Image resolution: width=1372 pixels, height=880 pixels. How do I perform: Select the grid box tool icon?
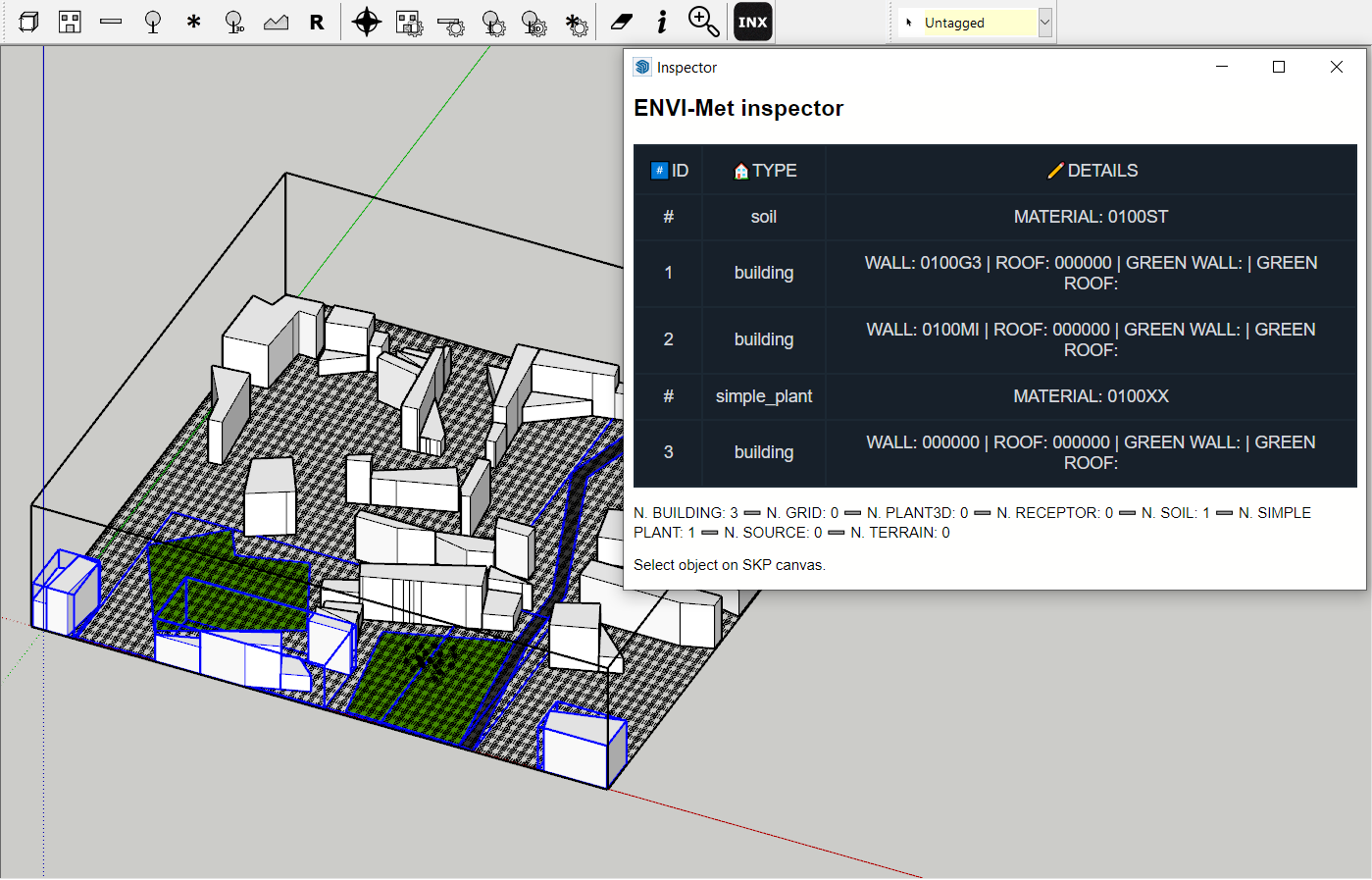[x=28, y=22]
